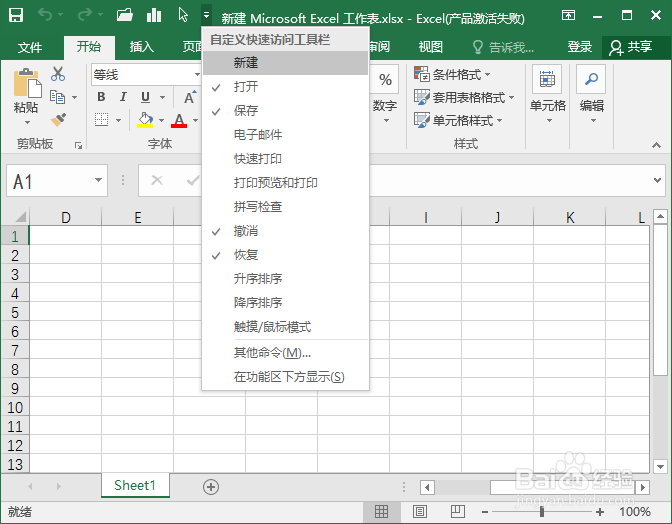Open the 单元格样式 dropdown

tap(458, 121)
